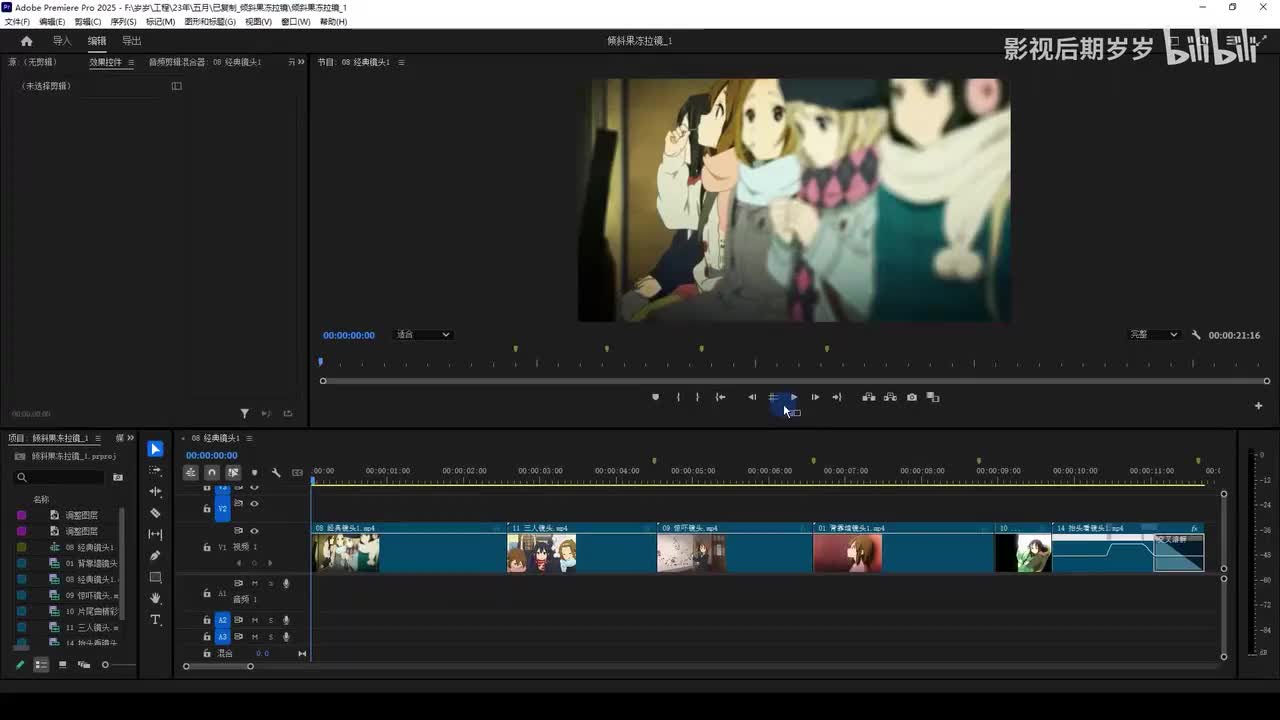Select the 09 惊吓镜头 clip in timeline
The height and width of the screenshot is (720, 1280).
pos(734,548)
